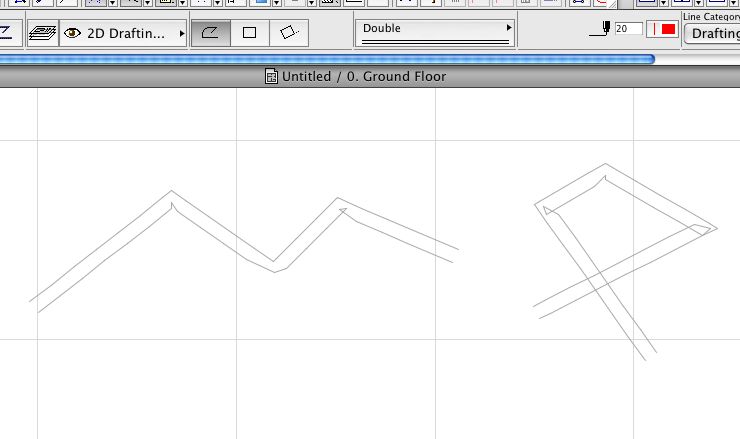Click the pen number field showing 20
This screenshot has height=439, width=740.
tap(628, 29)
